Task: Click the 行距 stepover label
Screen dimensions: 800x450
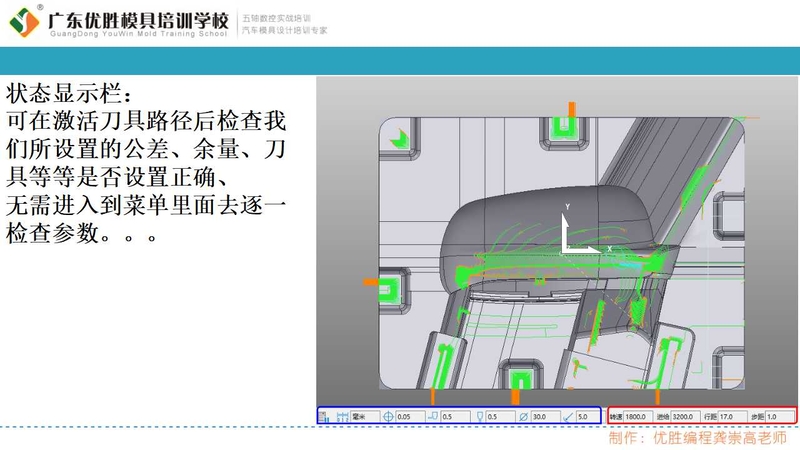Action: (711, 417)
